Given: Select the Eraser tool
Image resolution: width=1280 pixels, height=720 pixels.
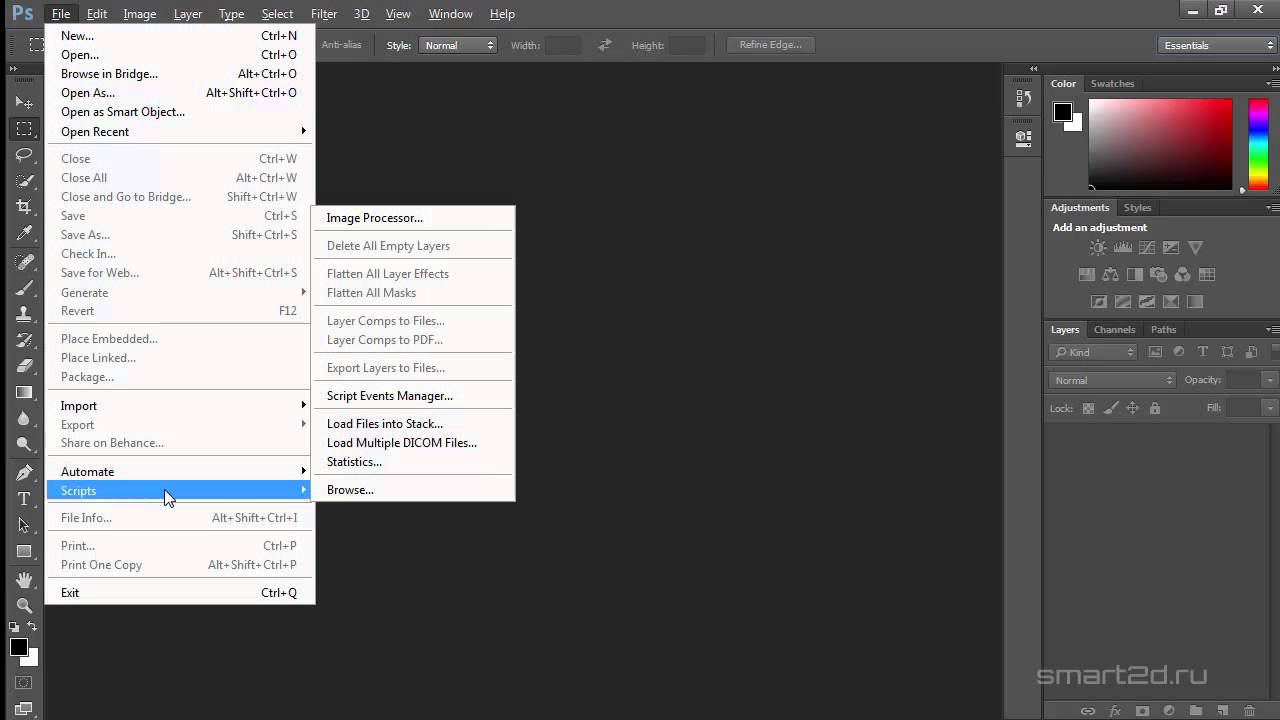Looking at the screenshot, I should pyautogui.click(x=24, y=366).
